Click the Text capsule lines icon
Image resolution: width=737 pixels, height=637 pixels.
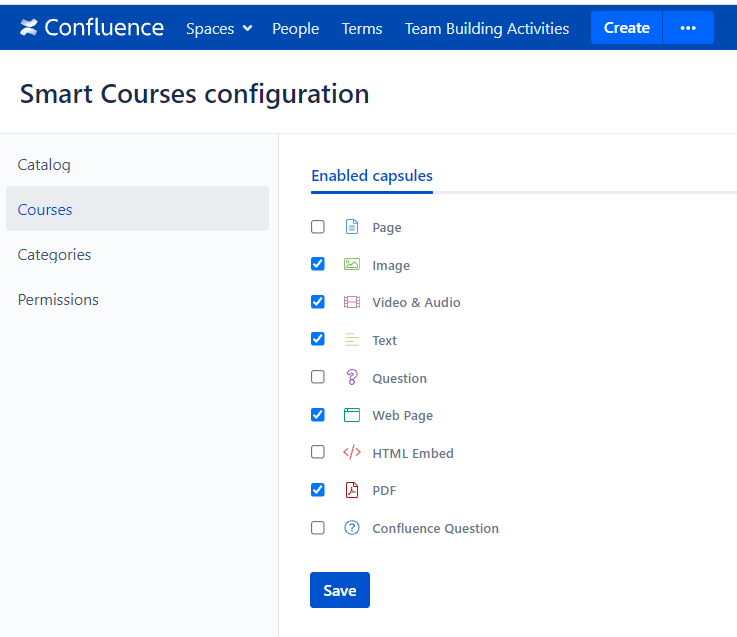[351, 340]
